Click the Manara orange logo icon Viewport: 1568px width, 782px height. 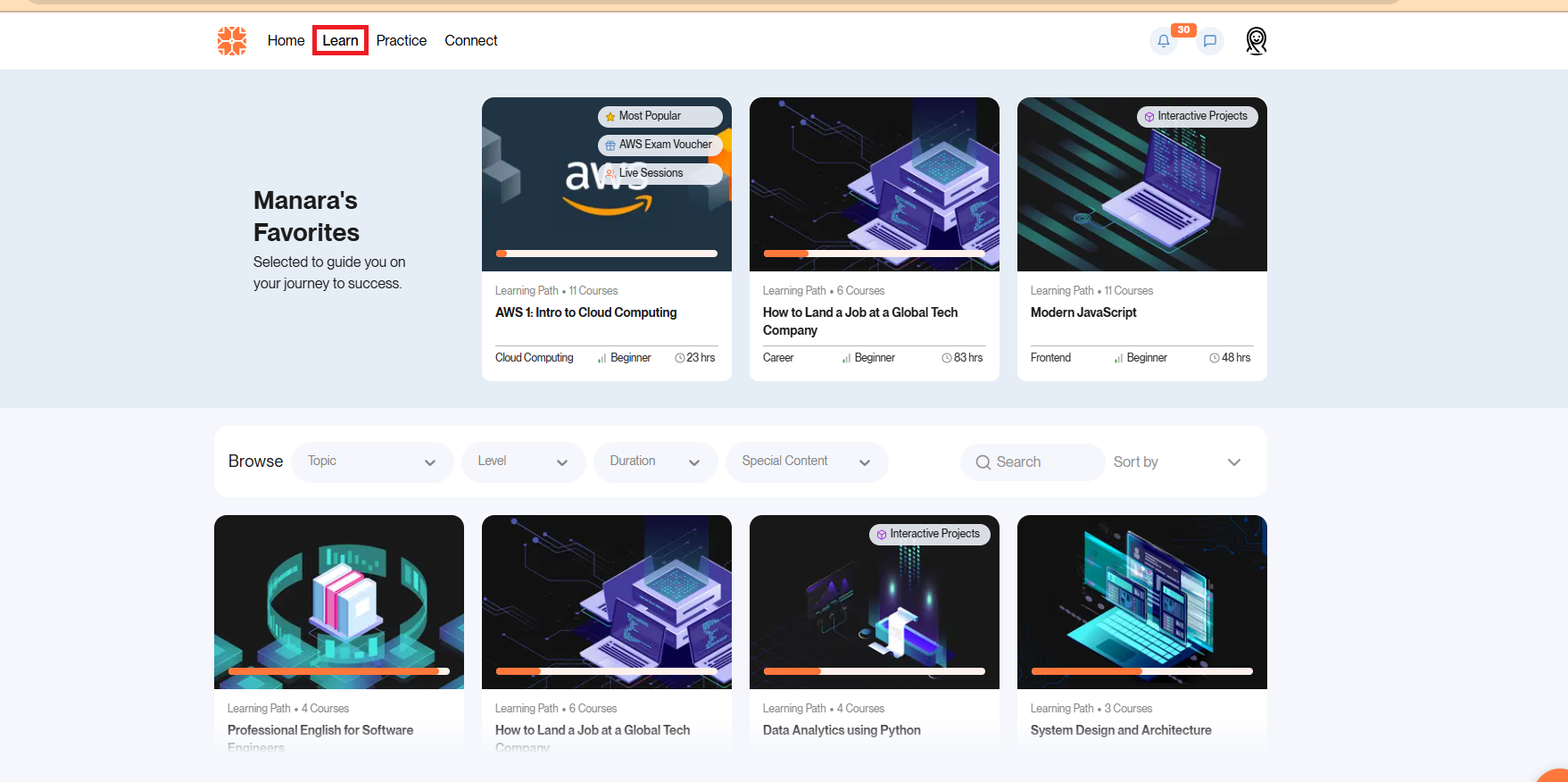[232, 40]
